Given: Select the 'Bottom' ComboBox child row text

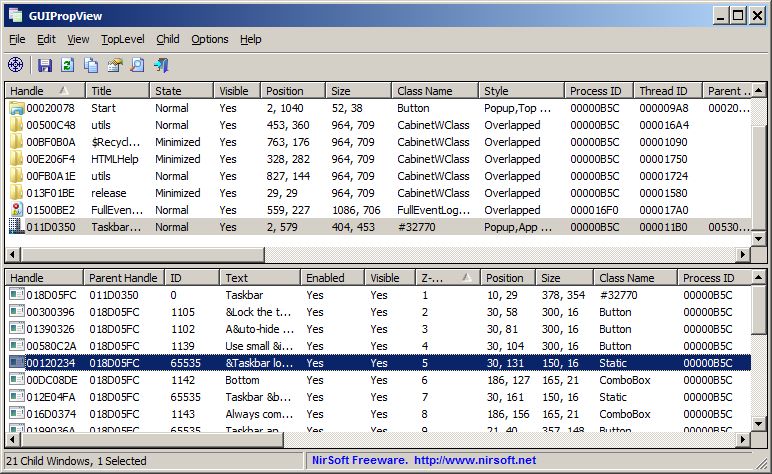Looking at the screenshot, I should click(x=242, y=380).
